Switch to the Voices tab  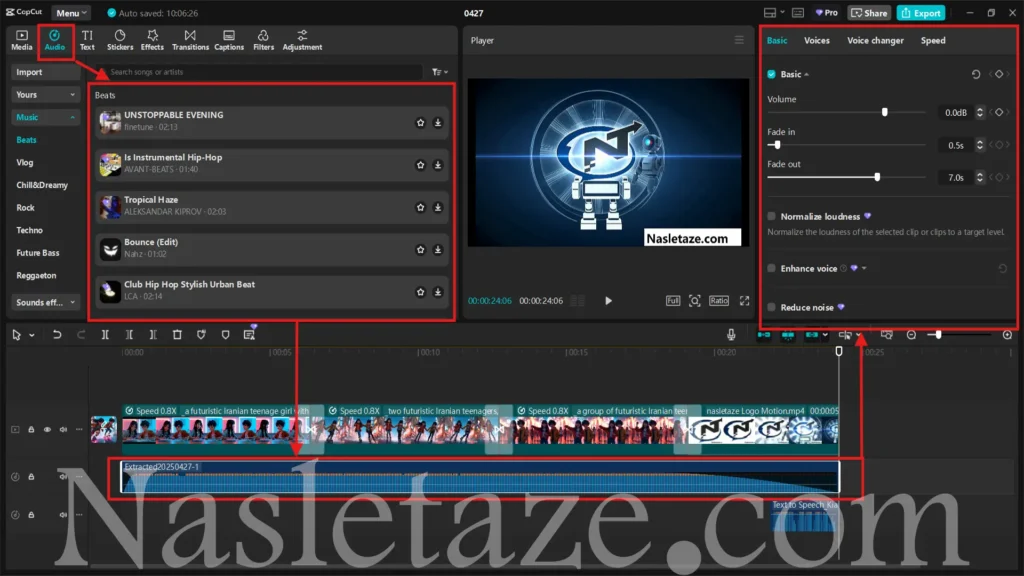pos(816,40)
